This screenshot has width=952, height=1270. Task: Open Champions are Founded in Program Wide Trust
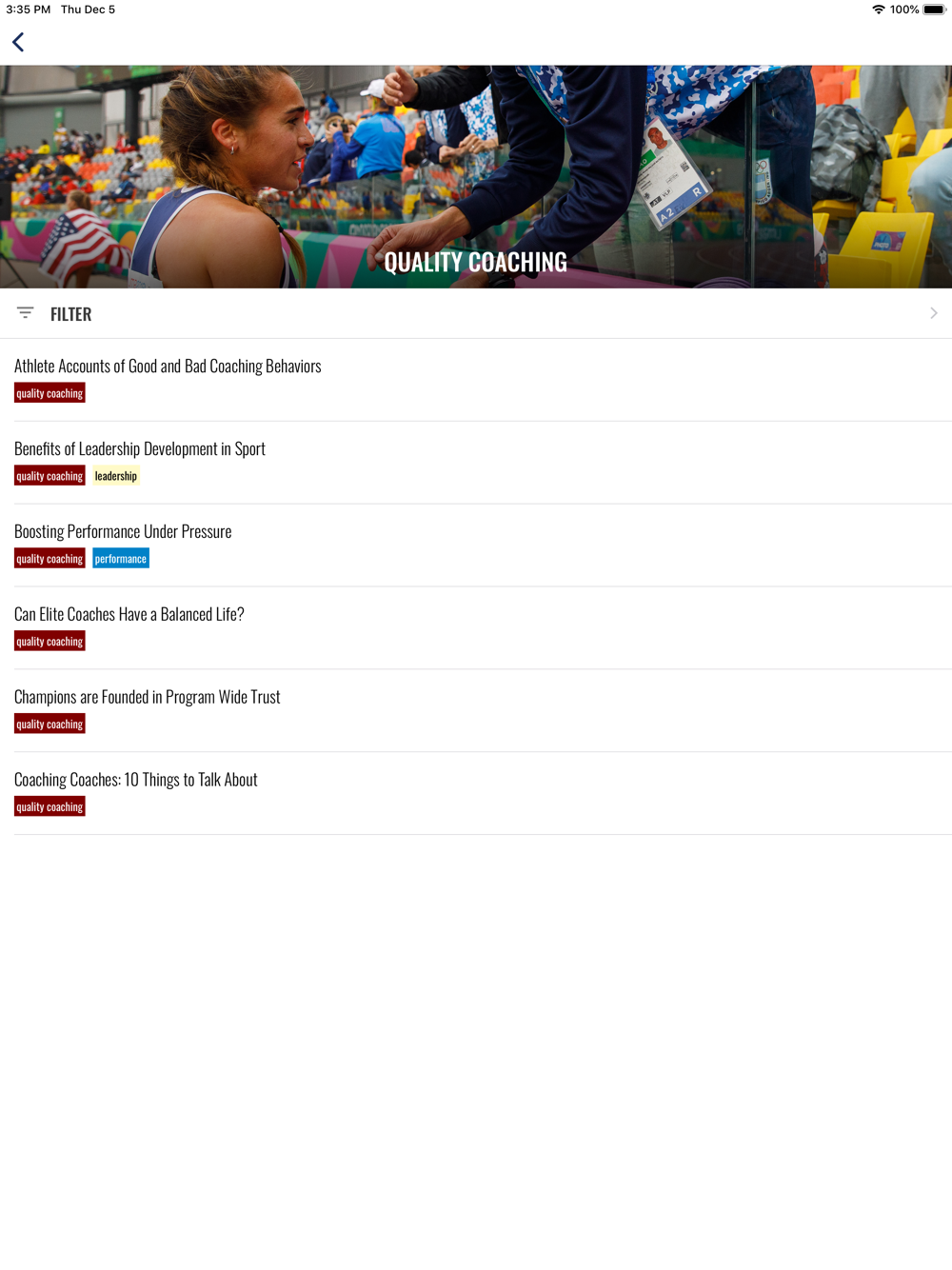(148, 698)
